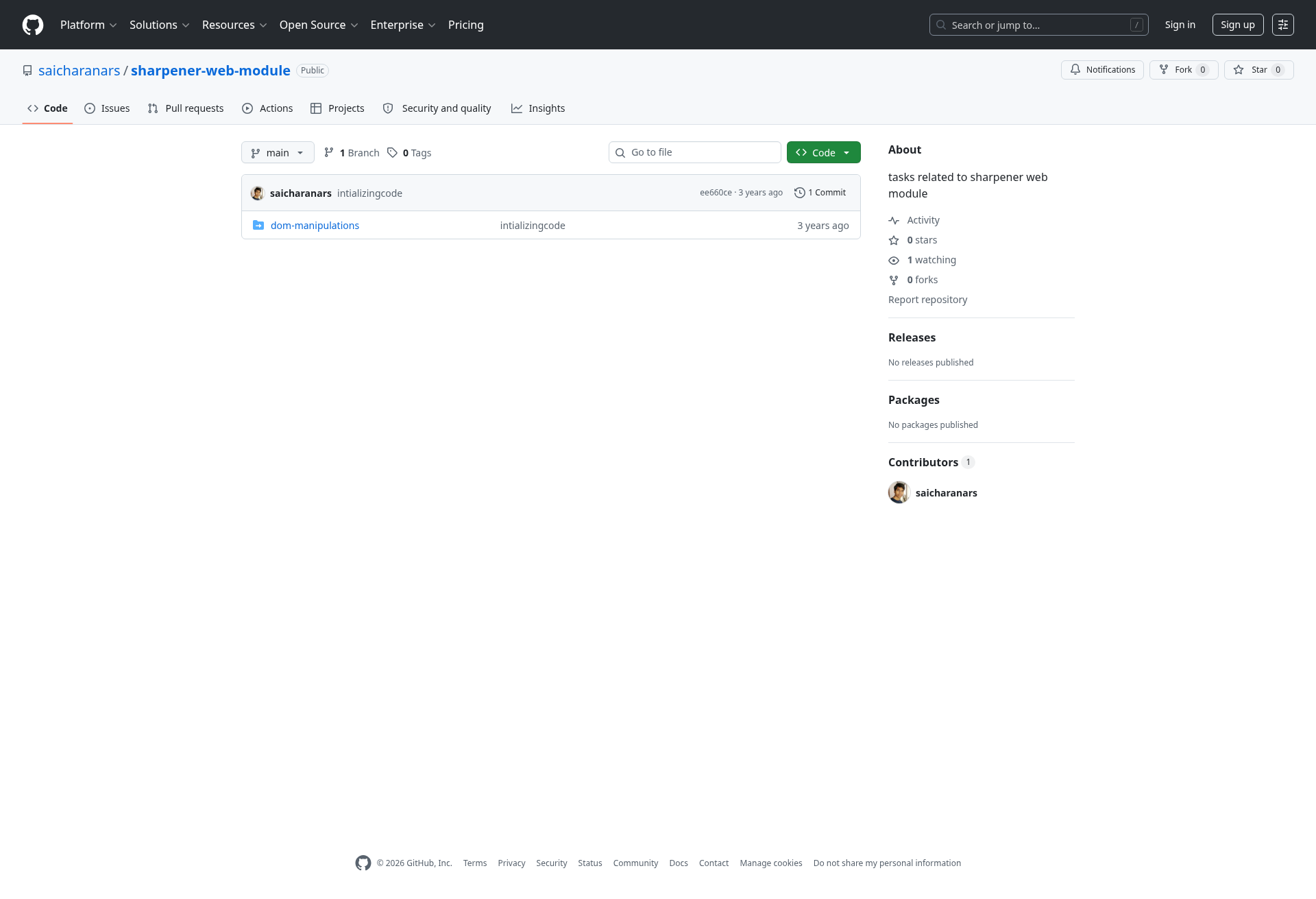
Task: Click the dom-manipulations folder icon
Action: pos(258,225)
